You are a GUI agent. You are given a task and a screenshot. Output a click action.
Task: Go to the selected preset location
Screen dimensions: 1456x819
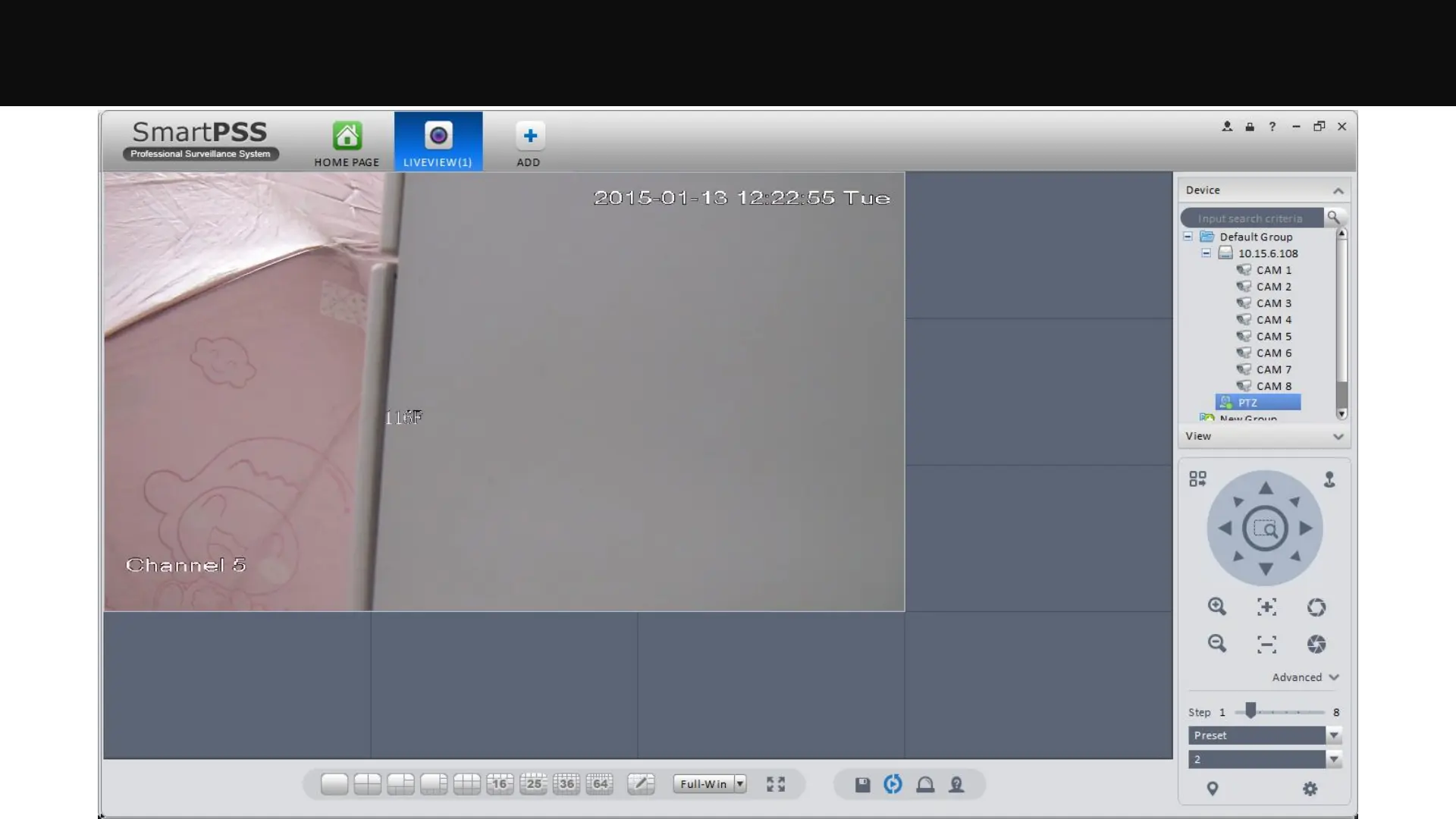[x=1213, y=789]
